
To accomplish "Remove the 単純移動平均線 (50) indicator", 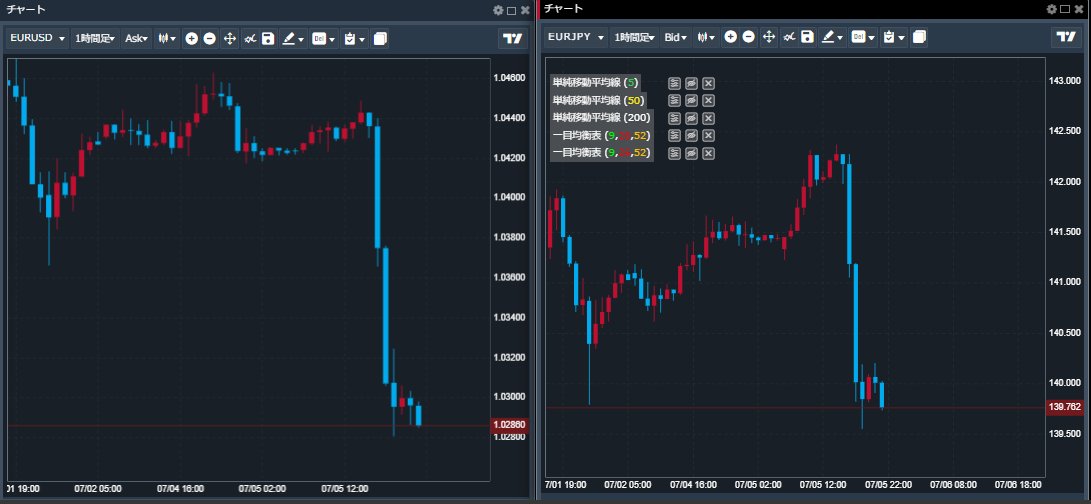I will click(x=708, y=100).
